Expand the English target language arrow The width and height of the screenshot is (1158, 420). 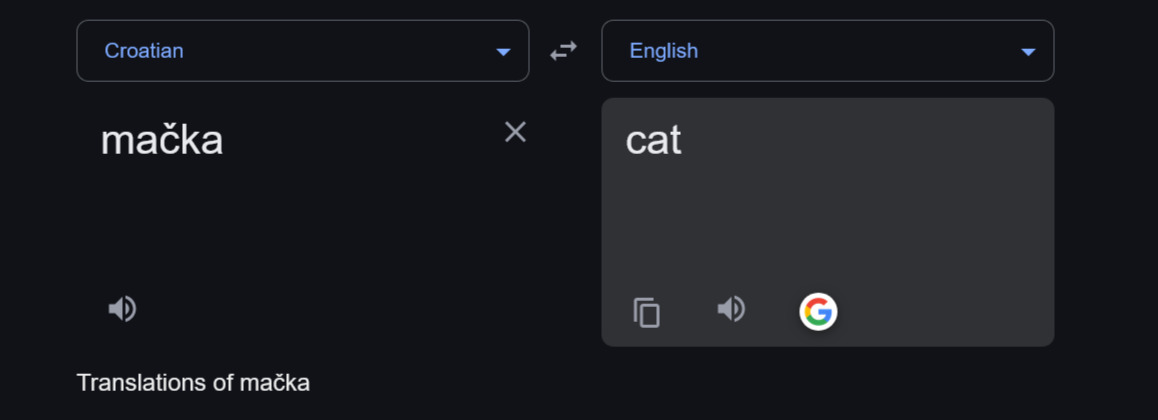(1028, 52)
